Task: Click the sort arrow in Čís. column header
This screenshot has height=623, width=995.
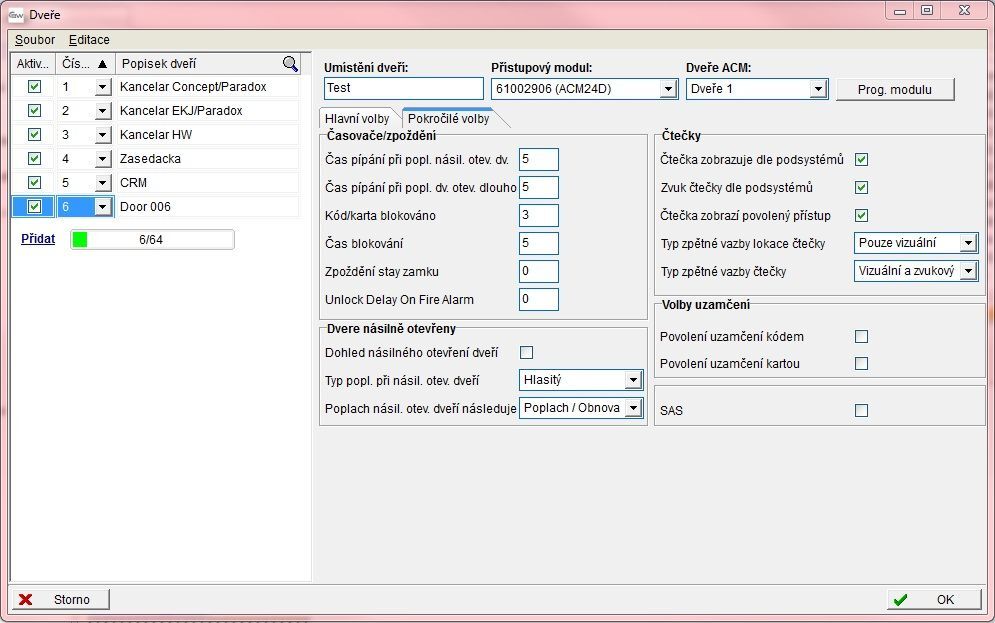Action: point(101,64)
